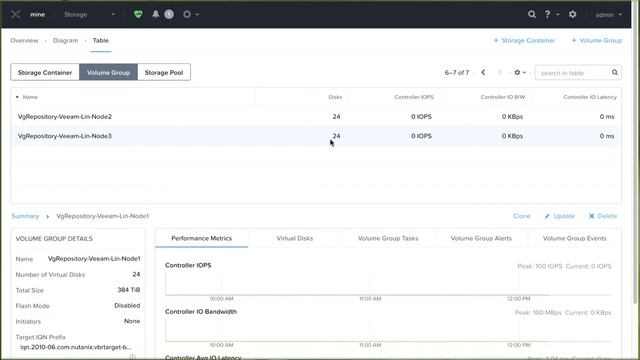Open the help question mark menu
The height and width of the screenshot is (360, 640).
pyautogui.click(x=551, y=14)
